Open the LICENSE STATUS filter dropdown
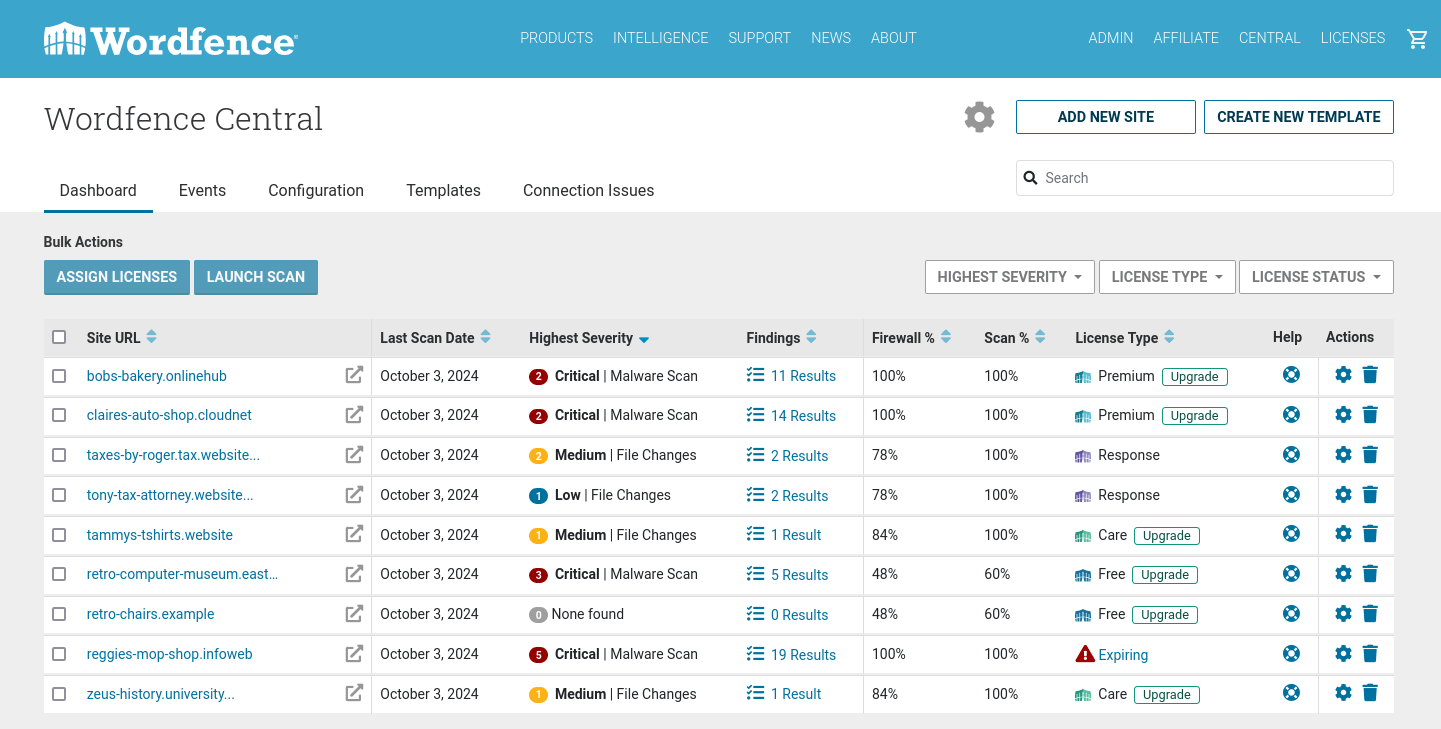This screenshot has width=1441, height=729. [x=1316, y=277]
